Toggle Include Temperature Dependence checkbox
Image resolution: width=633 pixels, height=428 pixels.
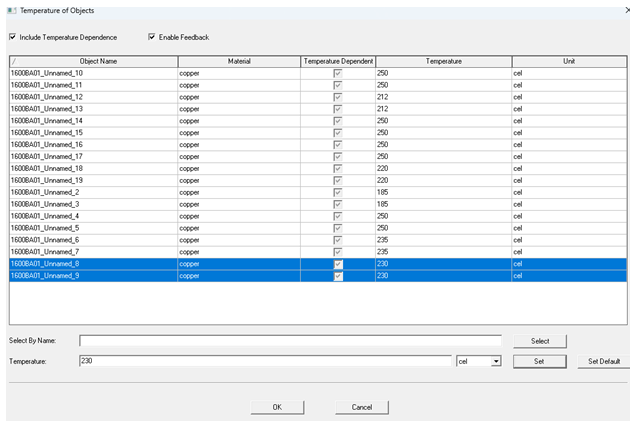[x=13, y=37]
